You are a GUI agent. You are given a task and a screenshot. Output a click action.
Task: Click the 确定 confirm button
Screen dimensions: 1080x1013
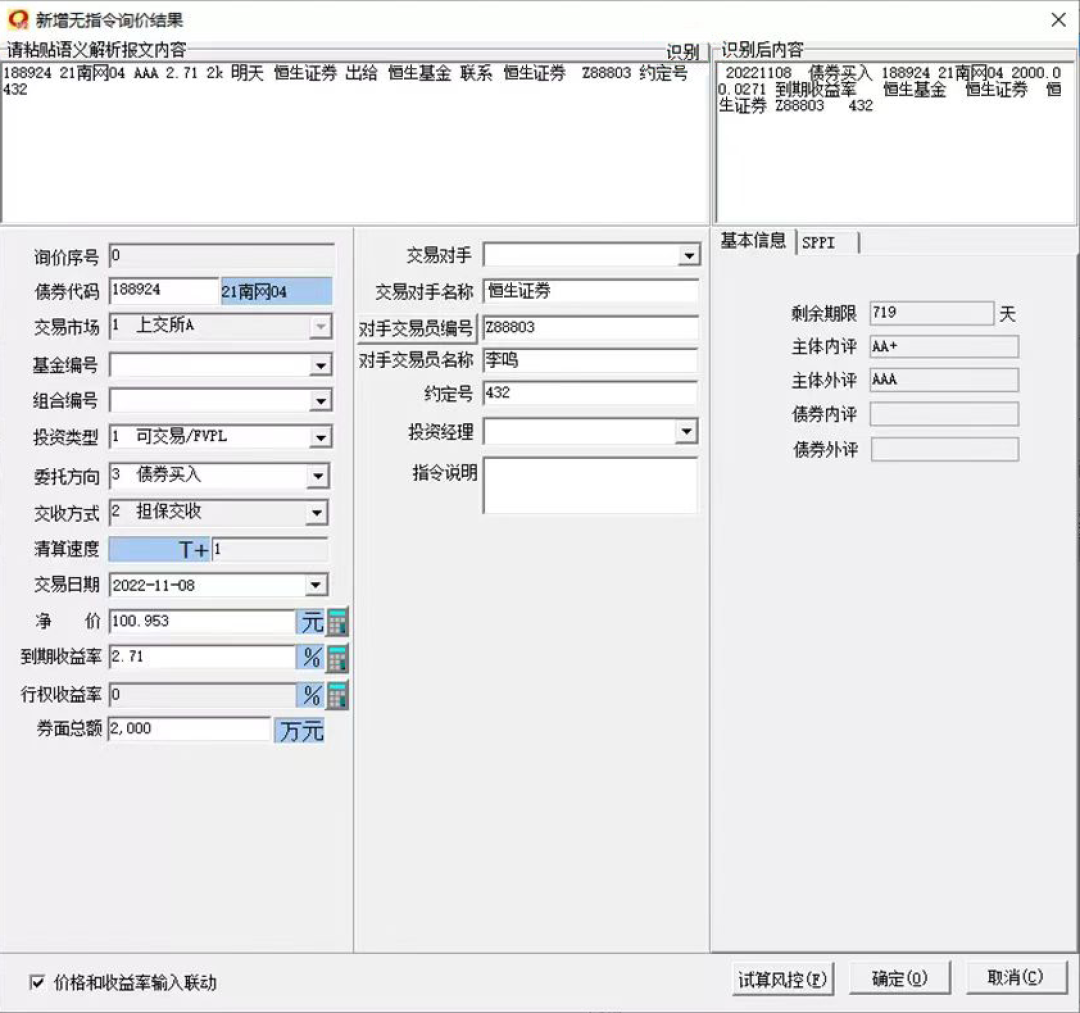[x=898, y=978]
